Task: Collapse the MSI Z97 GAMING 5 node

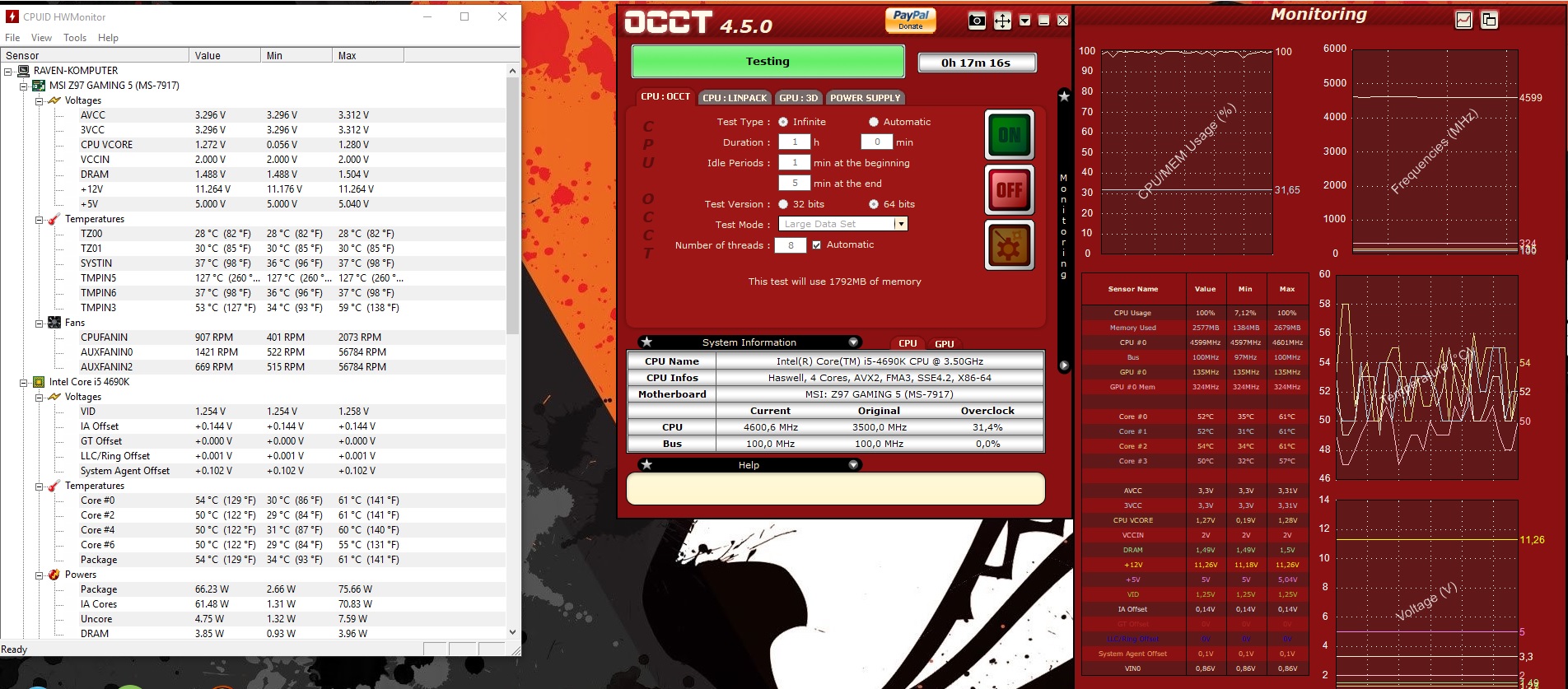Action: [23, 86]
